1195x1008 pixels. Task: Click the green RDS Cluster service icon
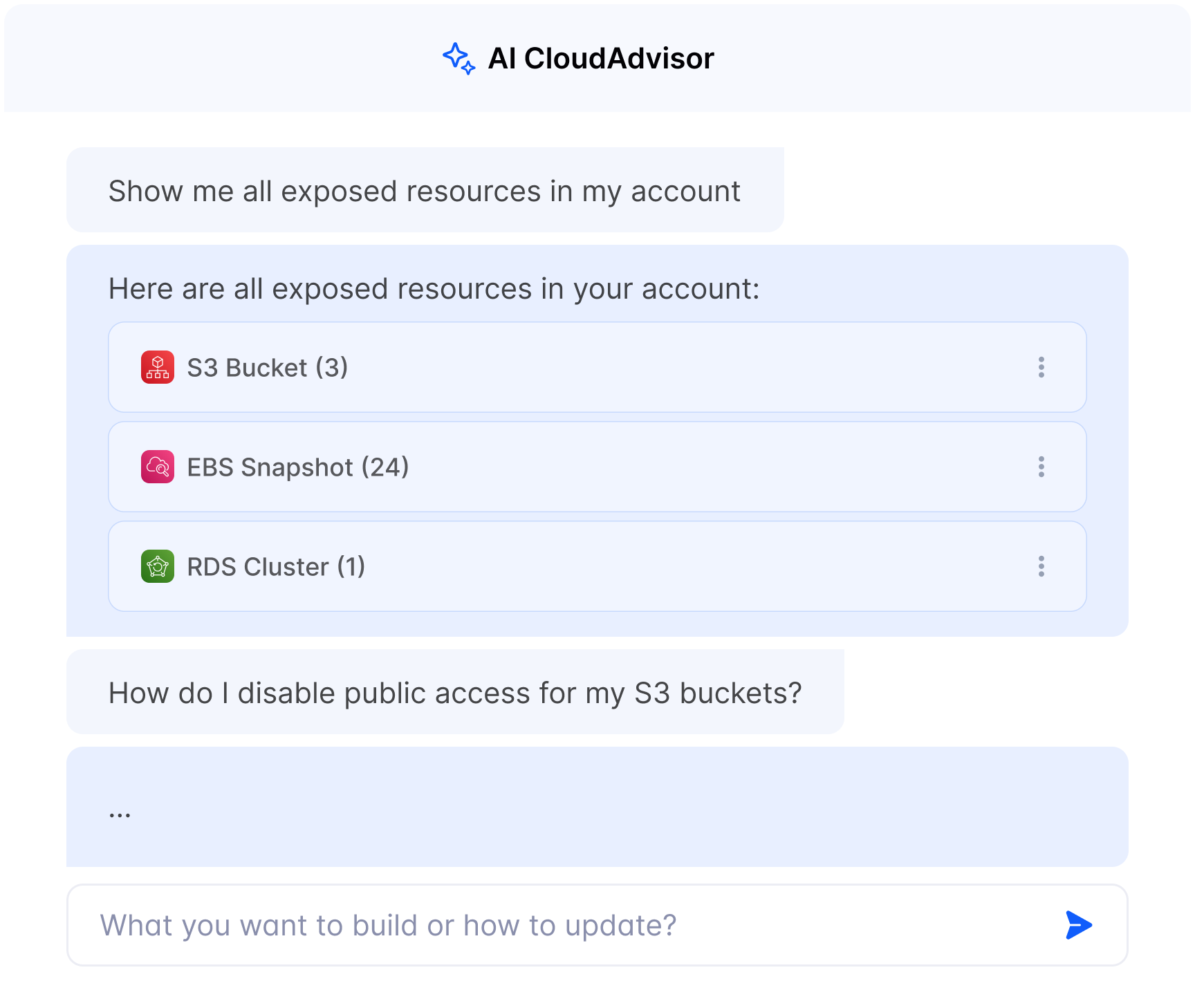[158, 566]
